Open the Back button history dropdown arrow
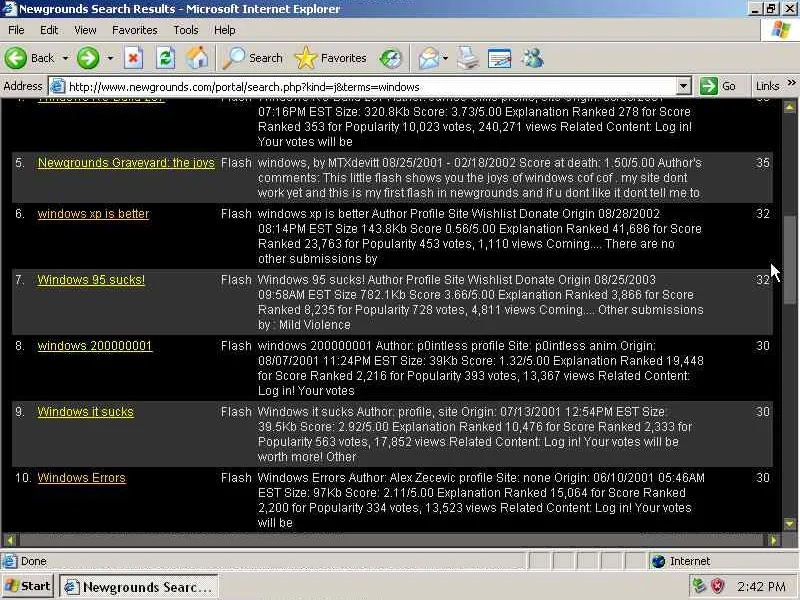The width and height of the screenshot is (800, 600). (65, 59)
